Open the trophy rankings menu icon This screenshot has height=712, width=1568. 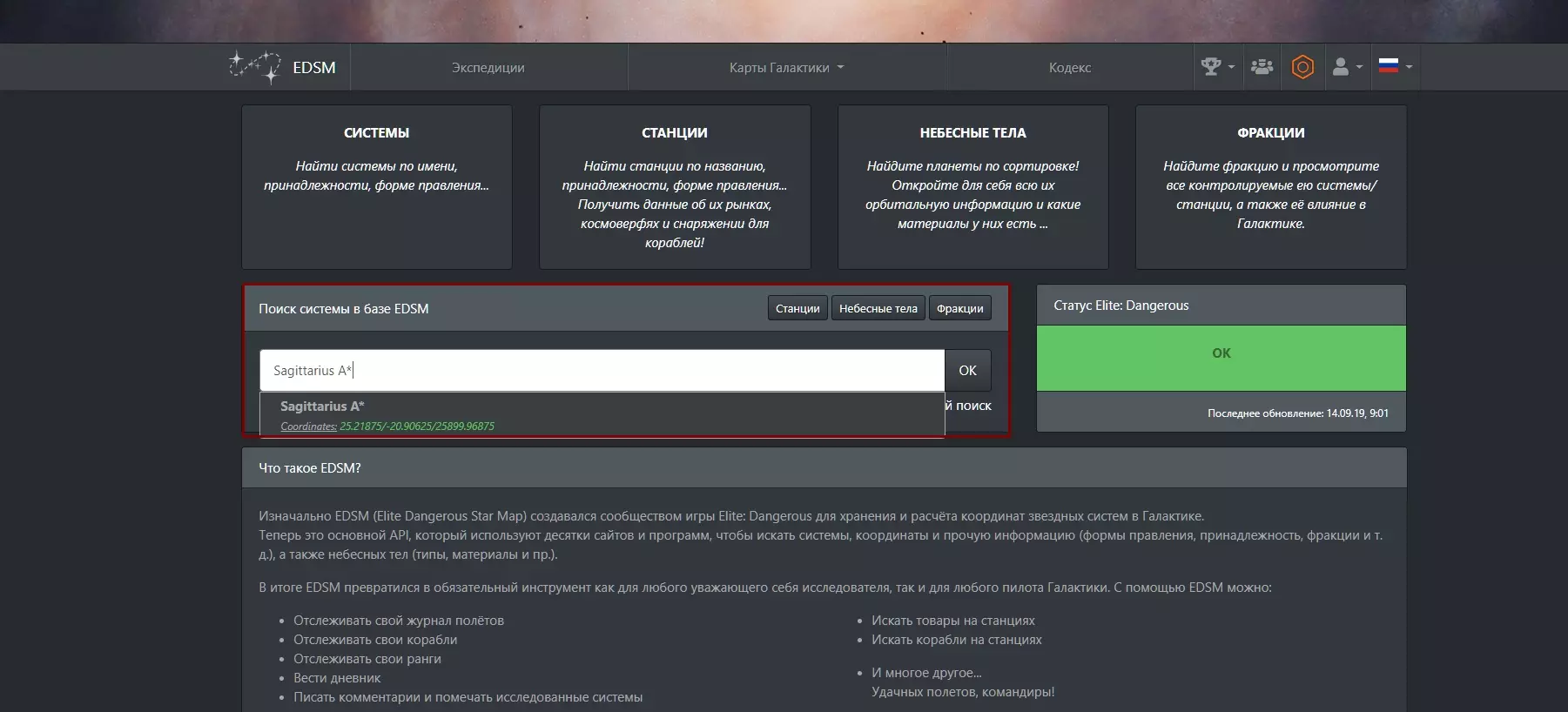1217,67
